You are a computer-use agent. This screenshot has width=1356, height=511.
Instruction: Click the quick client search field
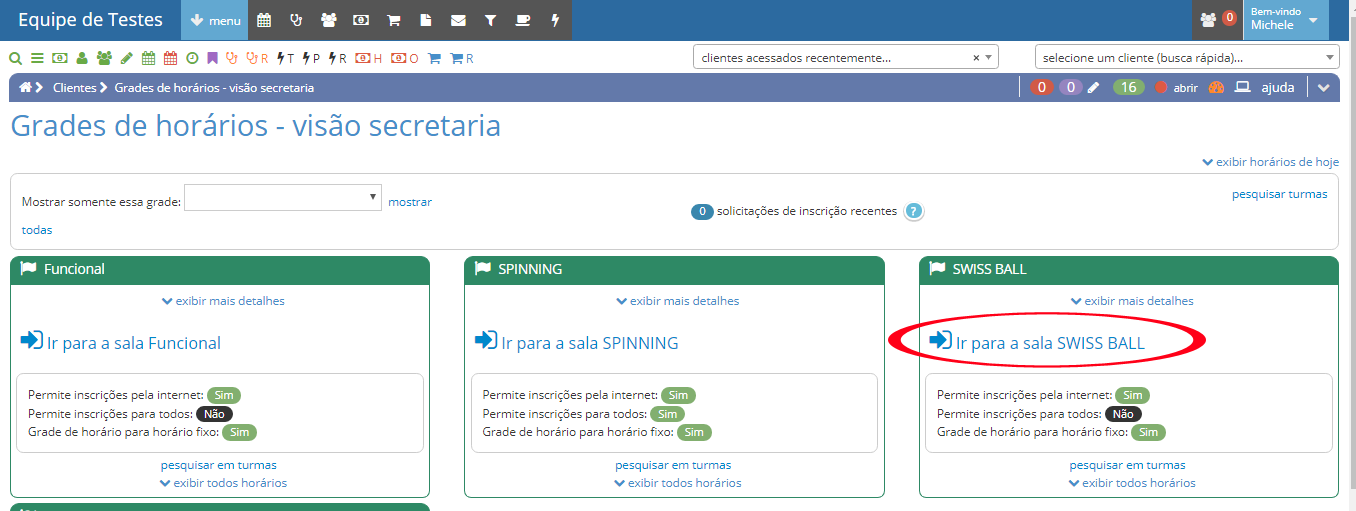click(x=1185, y=58)
